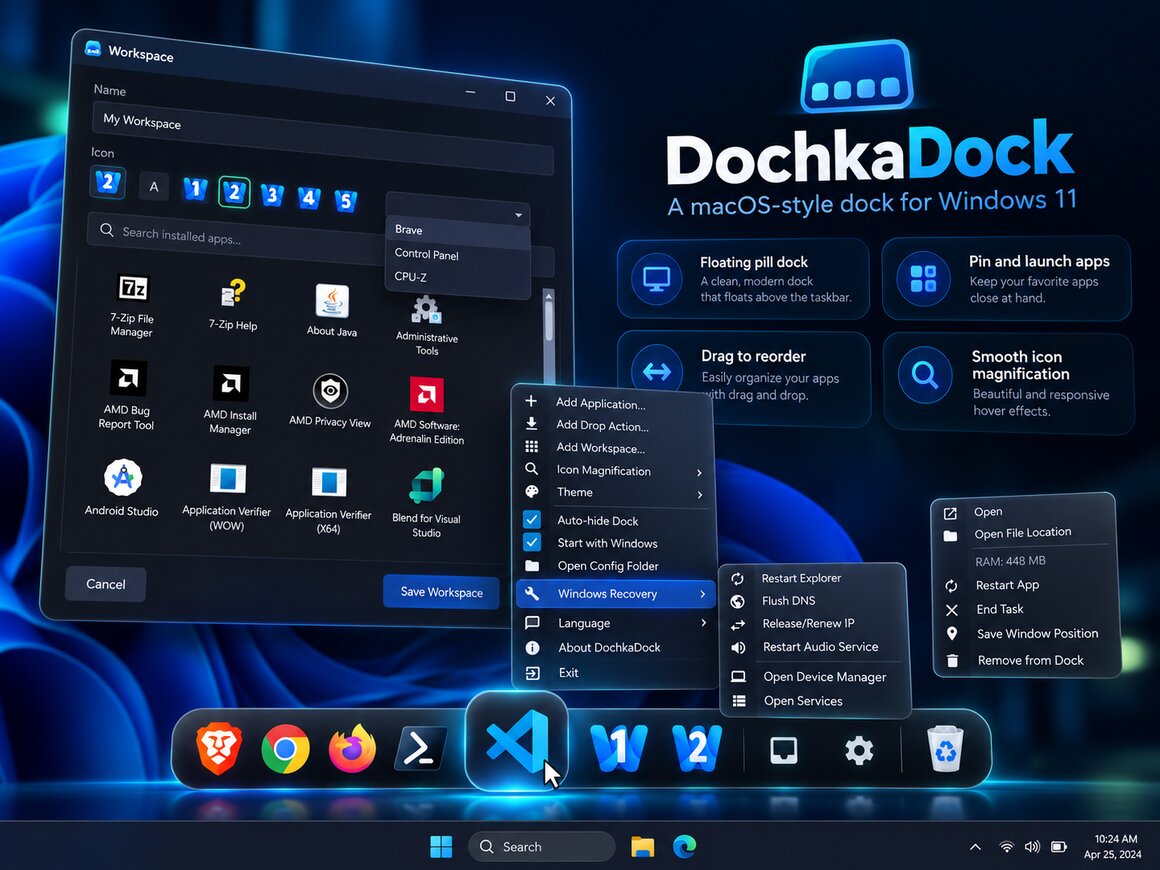Launch Firefox from the dock
The image size is (1160, 870).
(352, 749)
